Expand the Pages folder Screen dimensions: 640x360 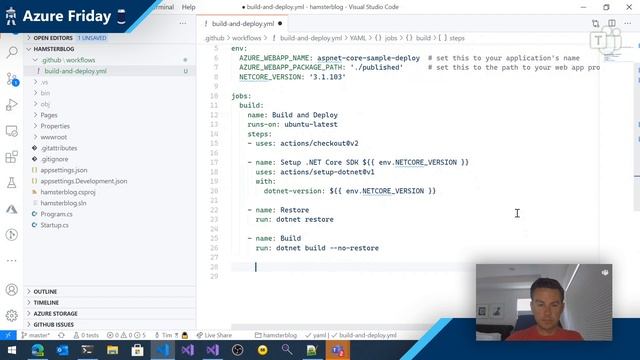click(x=109, y=115)
